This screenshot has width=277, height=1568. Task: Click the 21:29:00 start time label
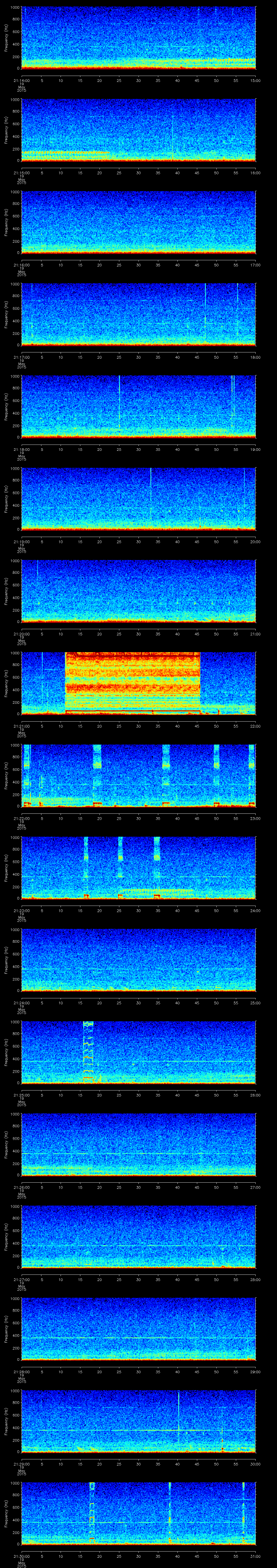pos(21,1464)
